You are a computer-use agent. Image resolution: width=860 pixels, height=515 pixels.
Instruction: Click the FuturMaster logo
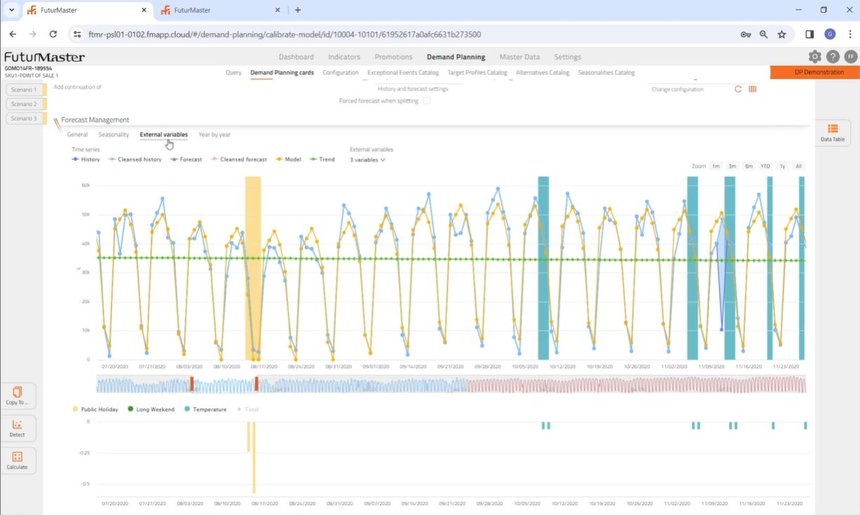(x=44, y=57)
